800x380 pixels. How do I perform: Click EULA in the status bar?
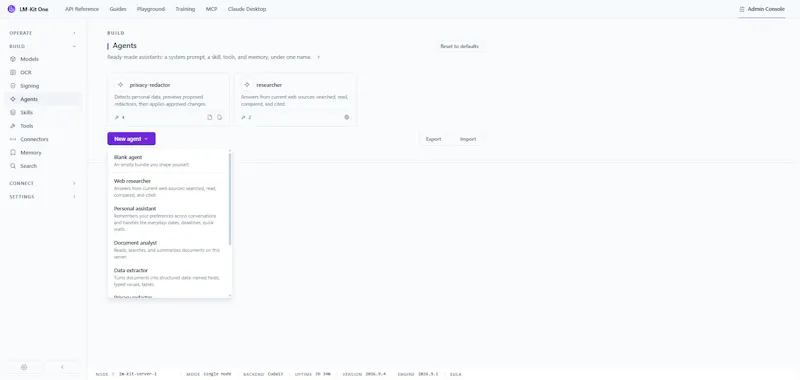pos(456,374)
